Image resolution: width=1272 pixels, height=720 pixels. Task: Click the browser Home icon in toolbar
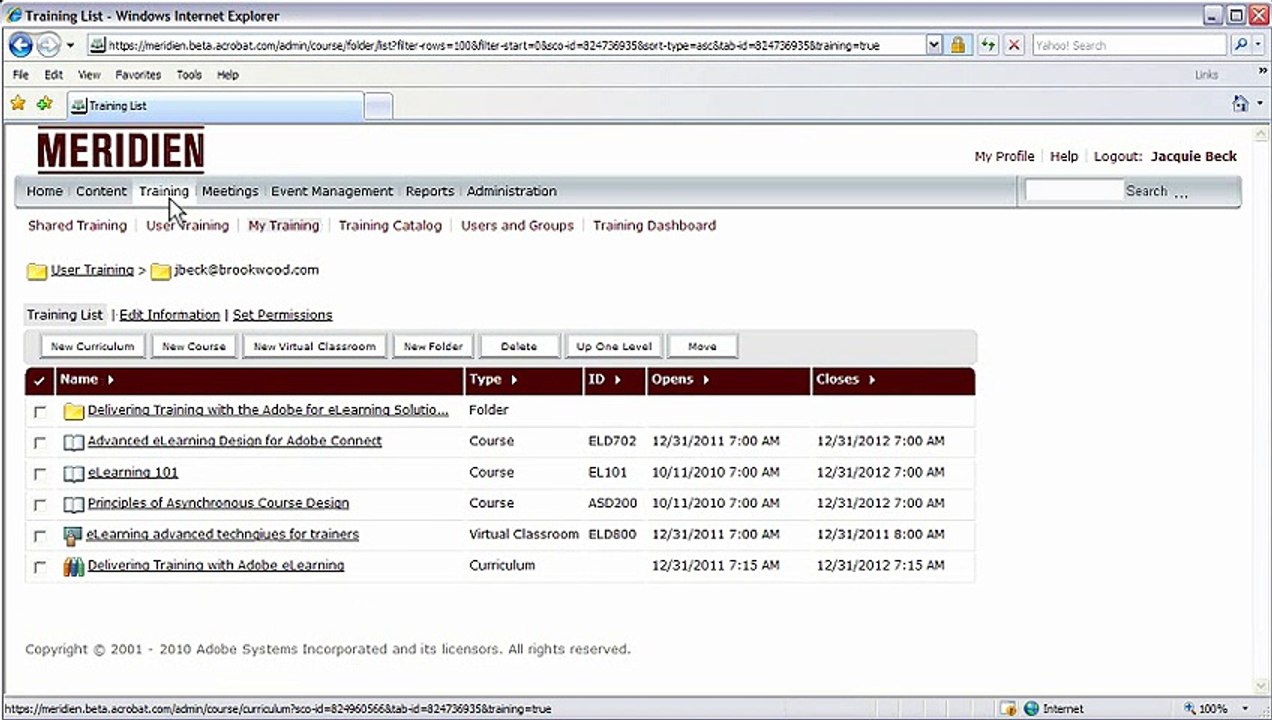tap(1240, 104)
